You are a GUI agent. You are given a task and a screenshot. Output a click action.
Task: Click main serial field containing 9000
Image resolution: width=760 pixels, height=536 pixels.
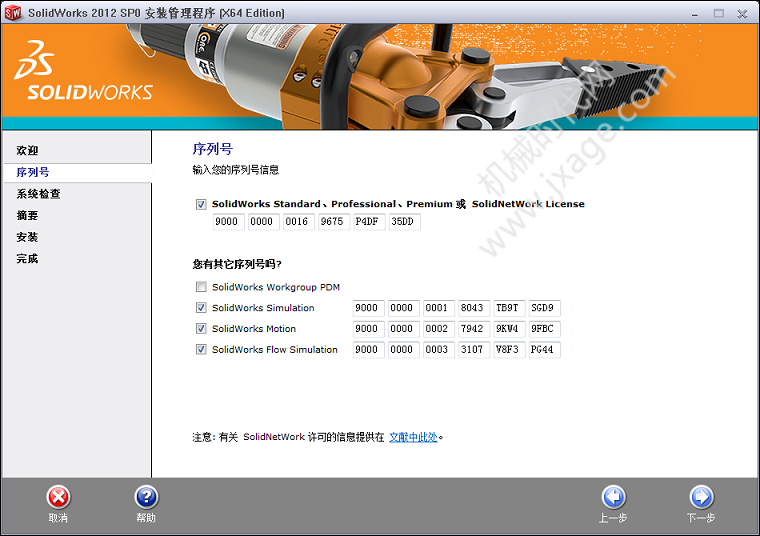(228, 221)
